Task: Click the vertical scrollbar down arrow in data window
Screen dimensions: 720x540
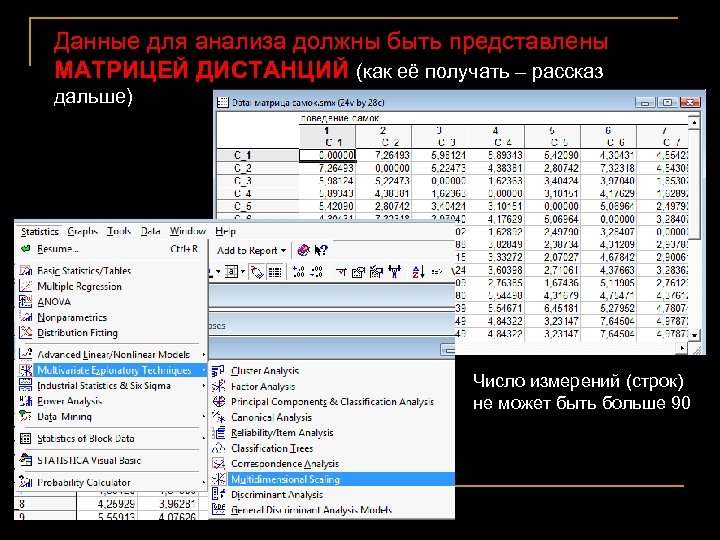Action: tap(694, 335)
